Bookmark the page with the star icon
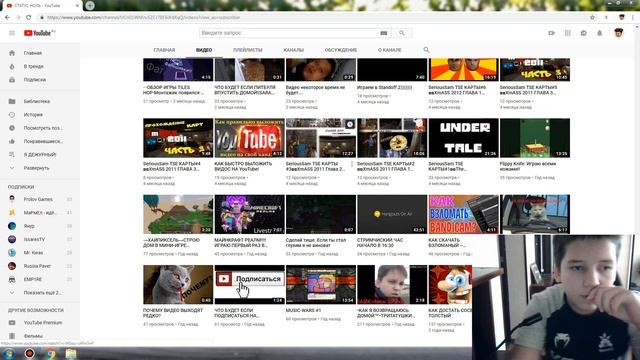640x360 pixels. 592,18
